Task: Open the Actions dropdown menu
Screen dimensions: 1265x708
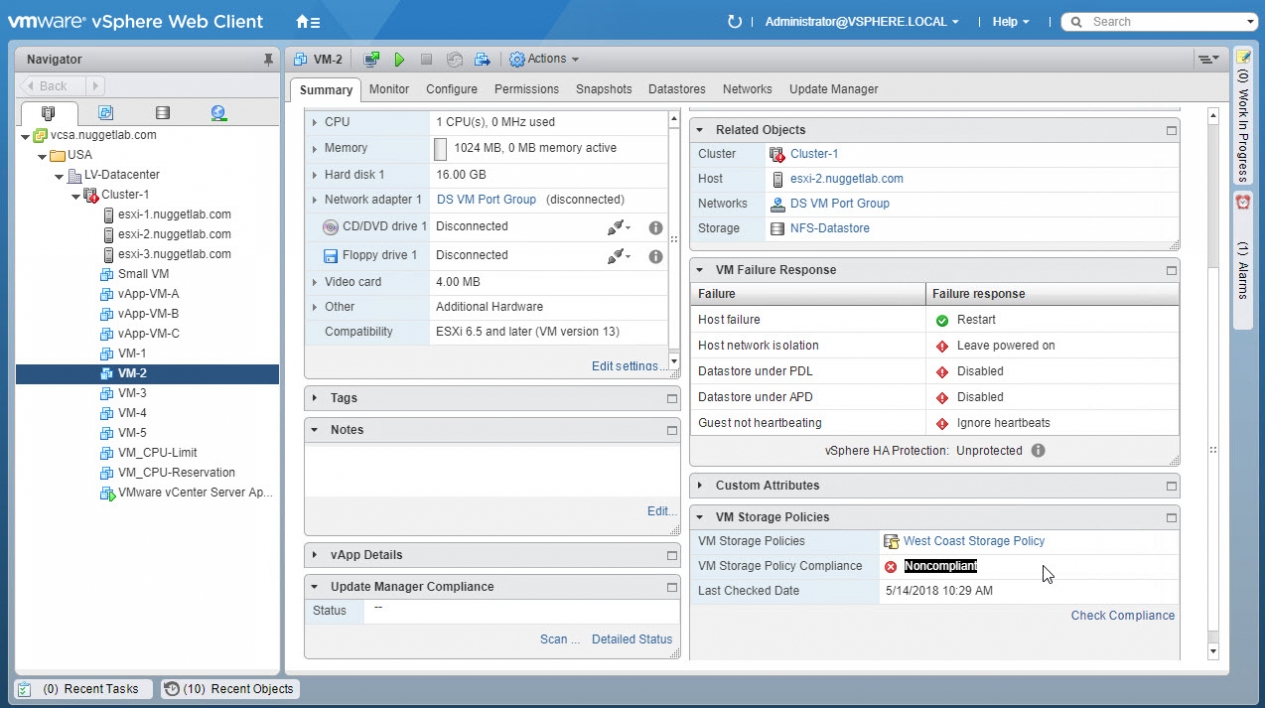Action: pyautogui.click(x=545, y=60)
